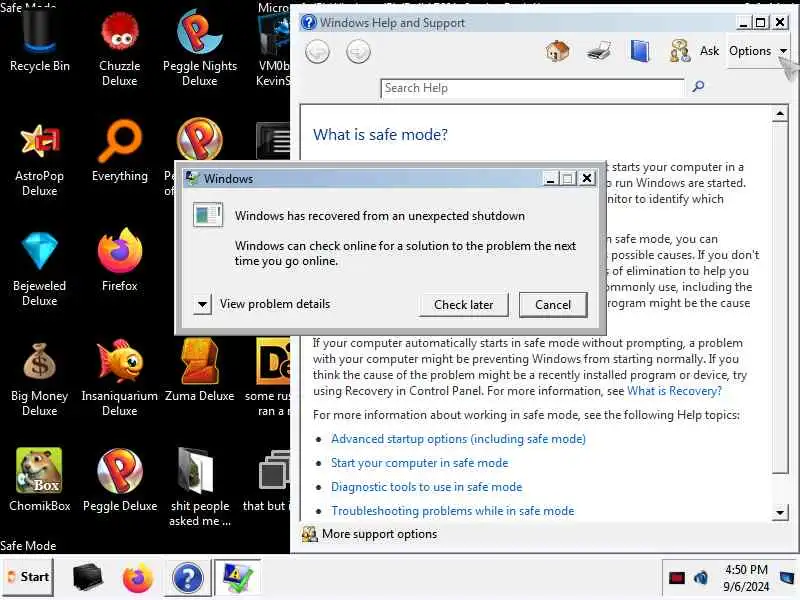
Task: Open 'Diagnostic tools to use in safe mode' link
Action: 427,487
